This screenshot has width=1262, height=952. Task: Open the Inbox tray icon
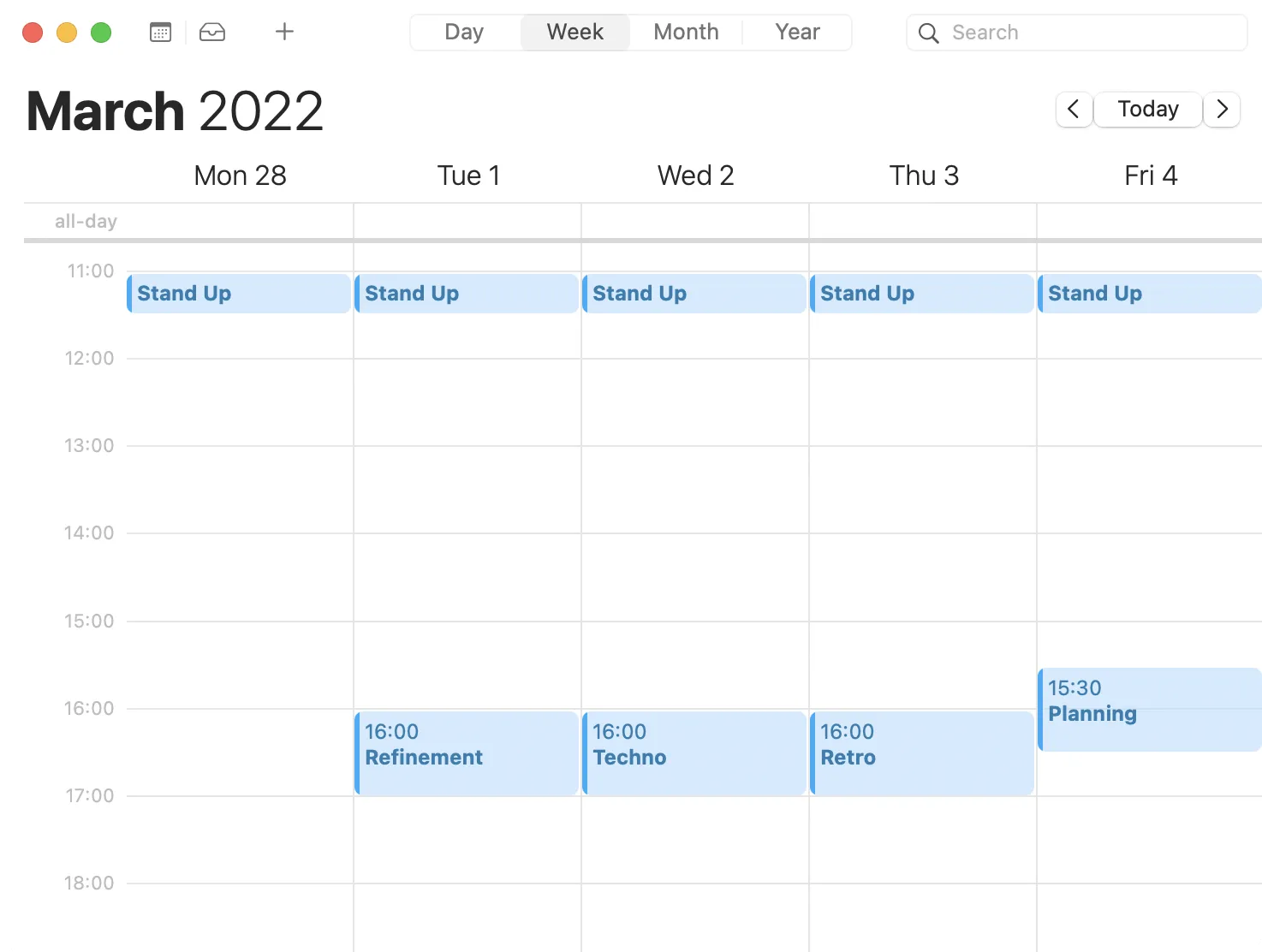point(211,32)
